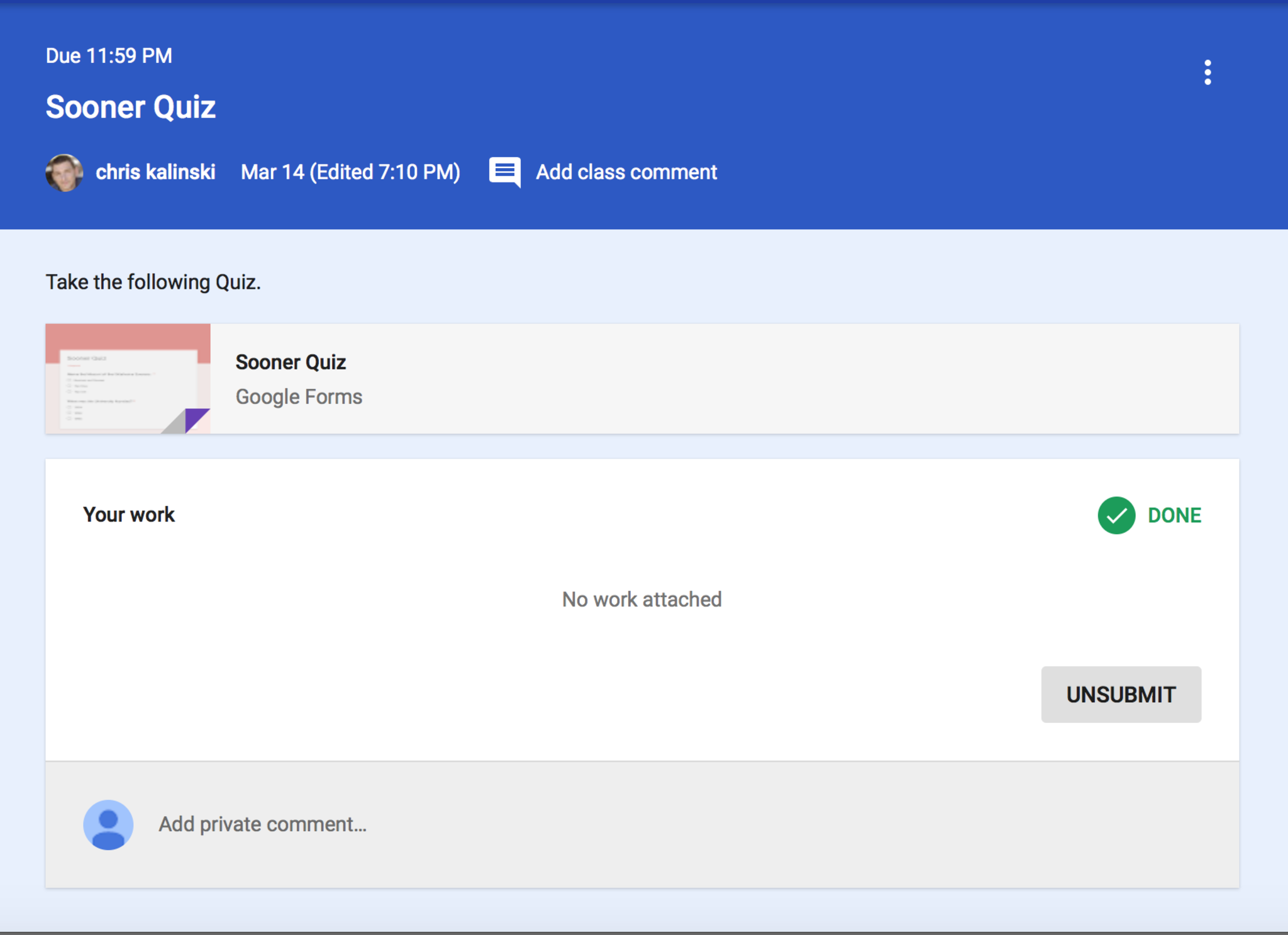
Task: Click the Due 11:59 PM text
Action: pyautogui.click(x=109, y=56)
